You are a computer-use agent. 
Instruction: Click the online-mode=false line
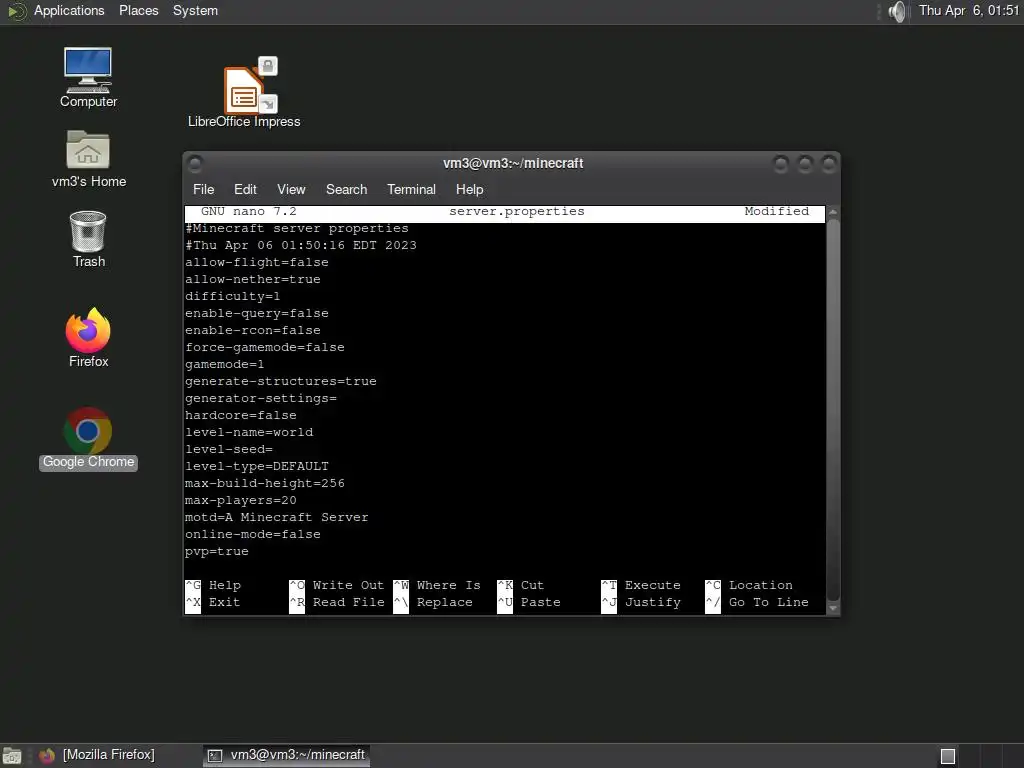click(253, 534)
